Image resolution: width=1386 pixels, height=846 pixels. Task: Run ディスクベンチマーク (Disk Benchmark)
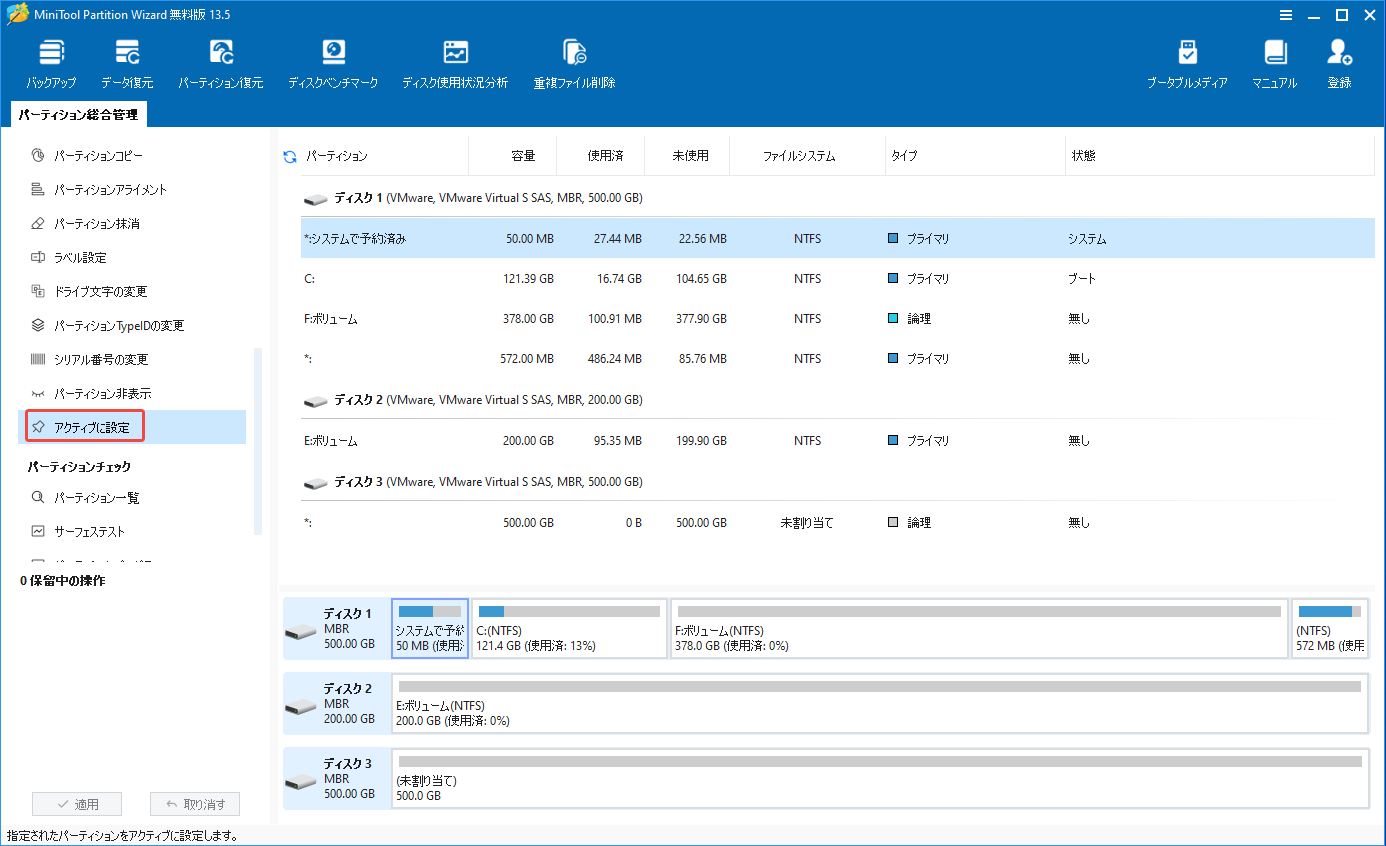pos(333,62)
